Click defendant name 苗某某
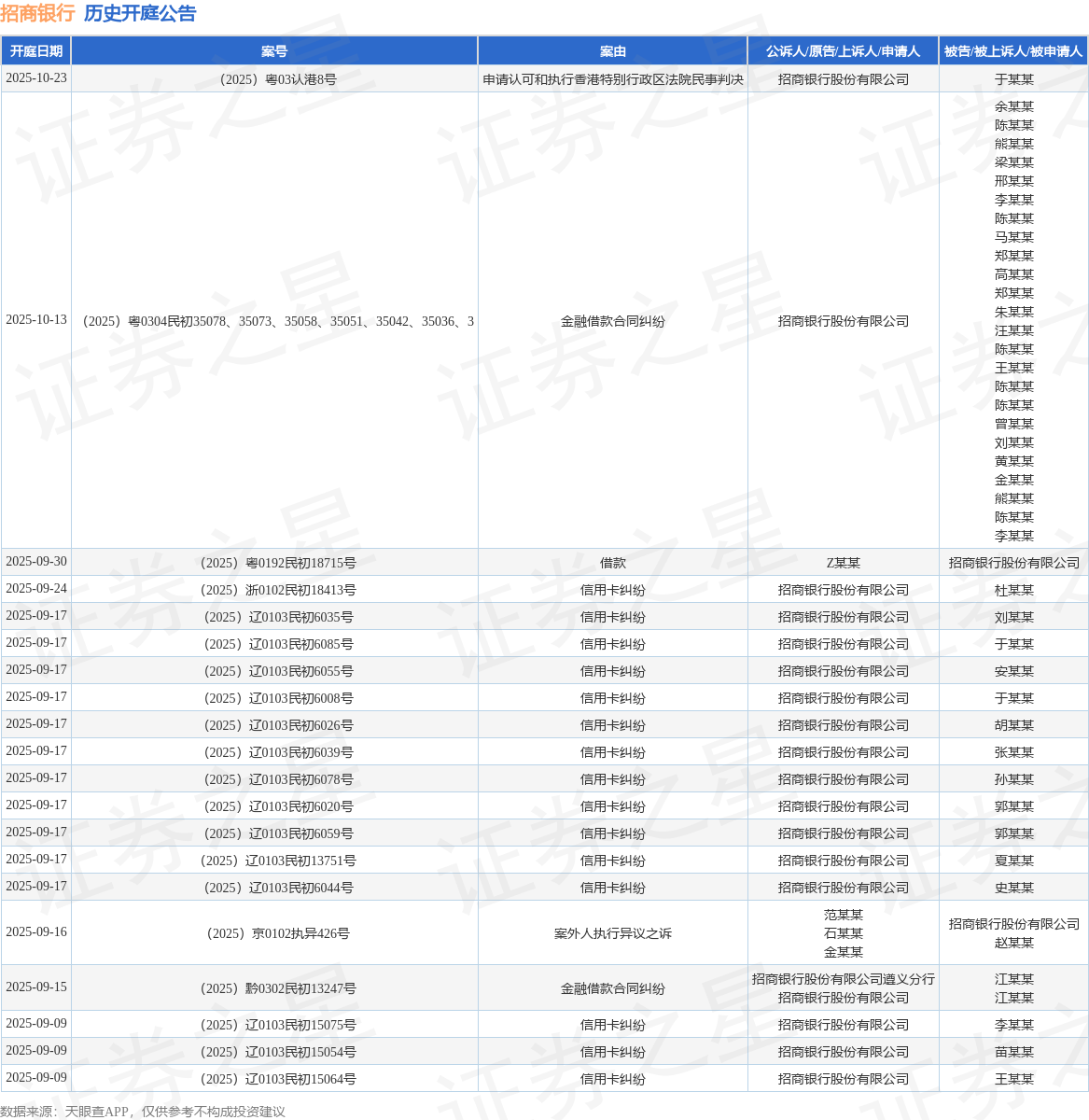The width and height of the screenshot is (1089, 1120). pyautogui.click(x=1014, y=1052)
